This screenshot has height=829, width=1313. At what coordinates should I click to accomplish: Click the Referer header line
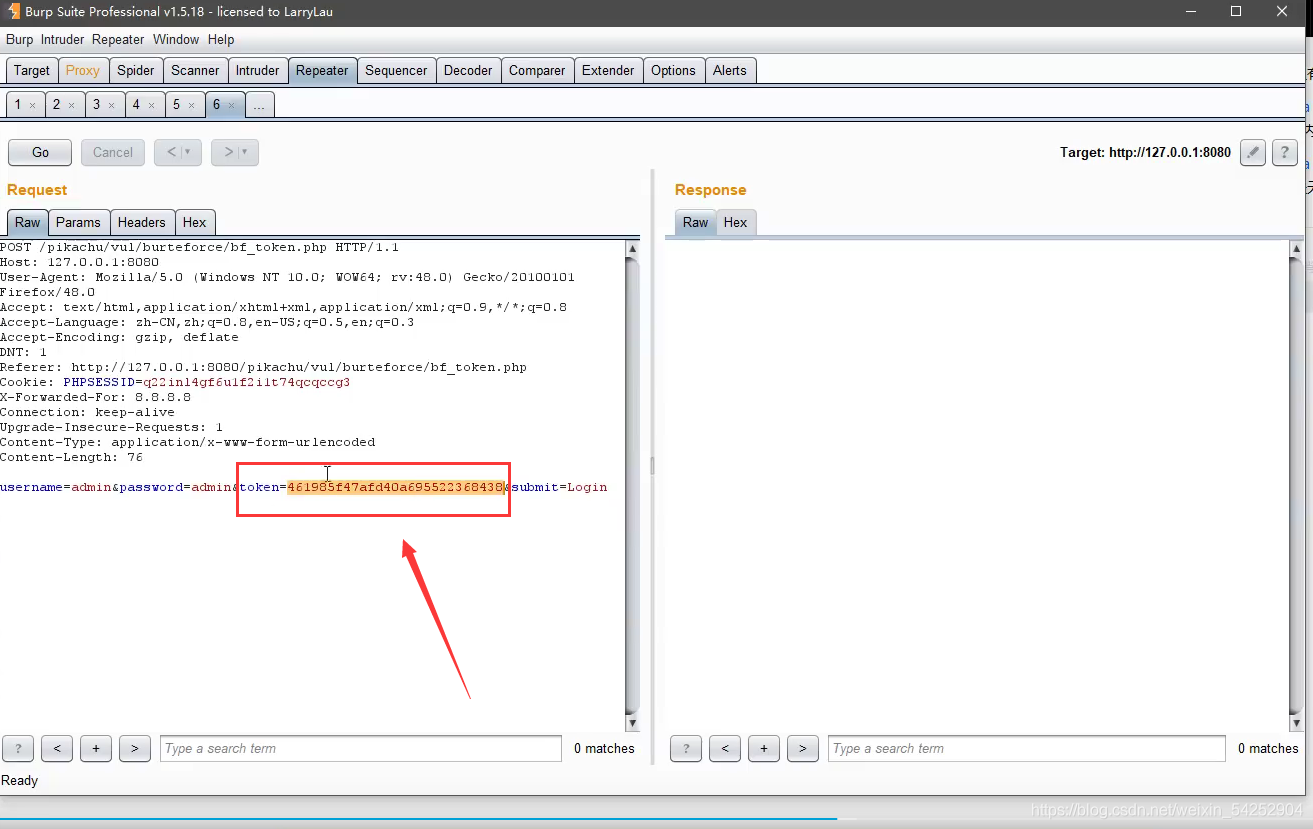point(264,367)
